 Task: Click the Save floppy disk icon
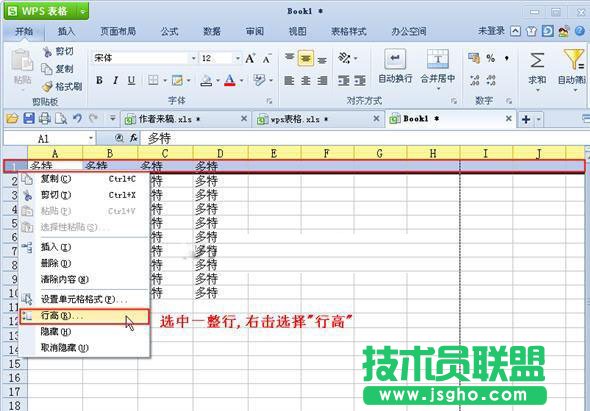tap(29, 119)
